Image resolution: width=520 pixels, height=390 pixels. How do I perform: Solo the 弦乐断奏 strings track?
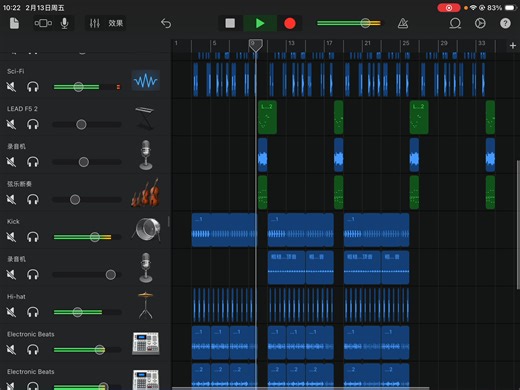pos(33,200)
